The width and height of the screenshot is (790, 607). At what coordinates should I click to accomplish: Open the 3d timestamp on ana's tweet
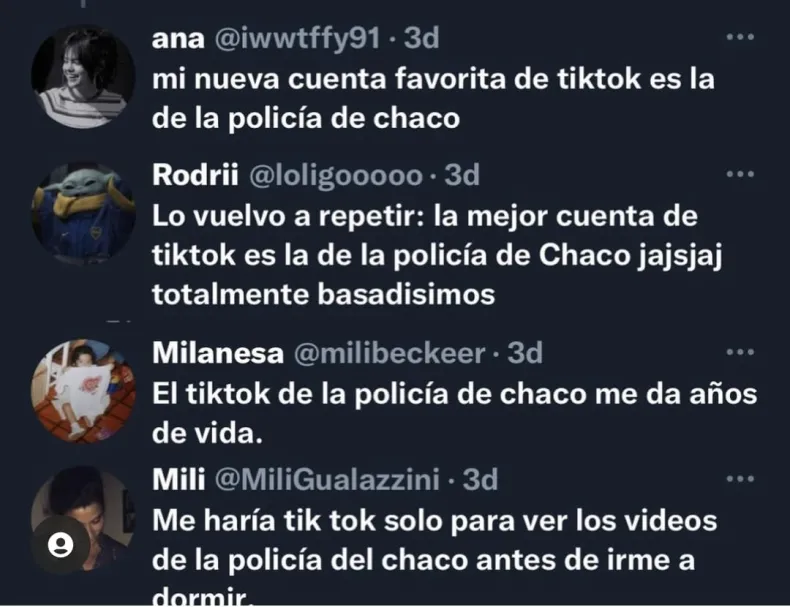422,38
